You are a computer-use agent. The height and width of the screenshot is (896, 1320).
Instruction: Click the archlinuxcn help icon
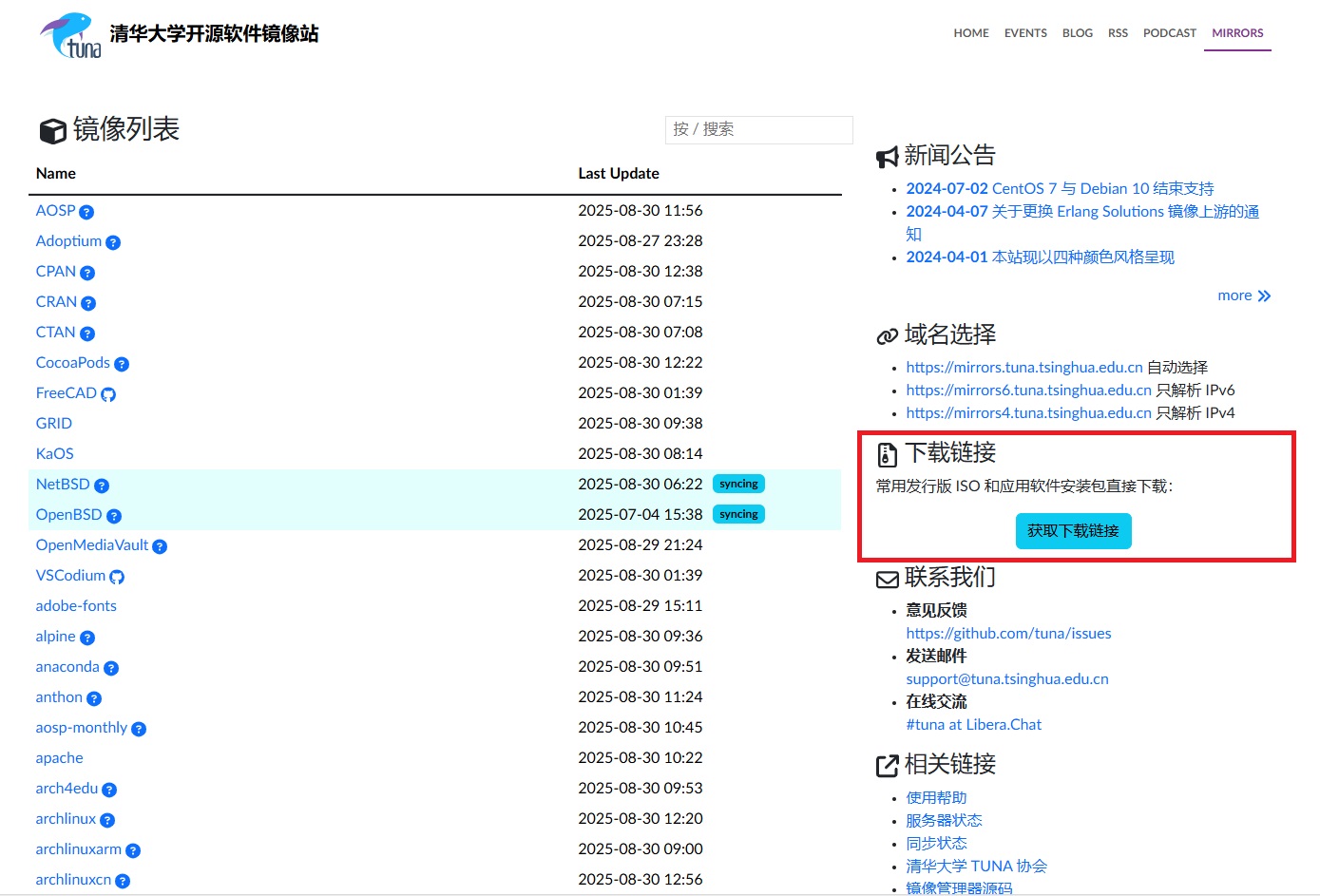click(x=123, y=881)
